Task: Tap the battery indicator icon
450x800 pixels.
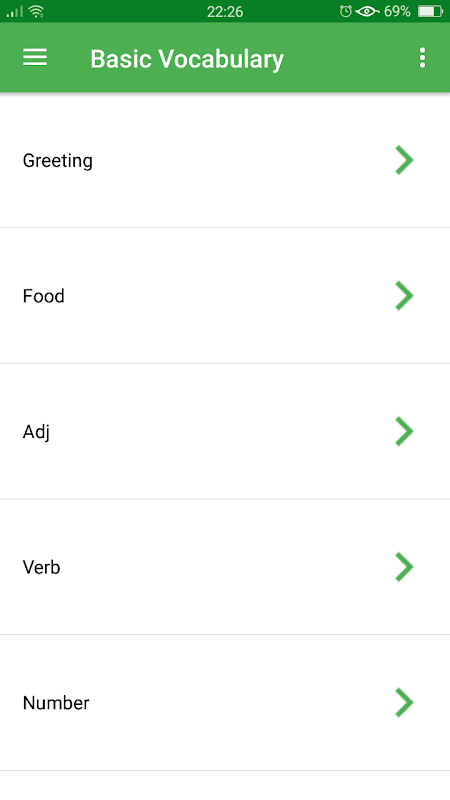Action: 430,11
